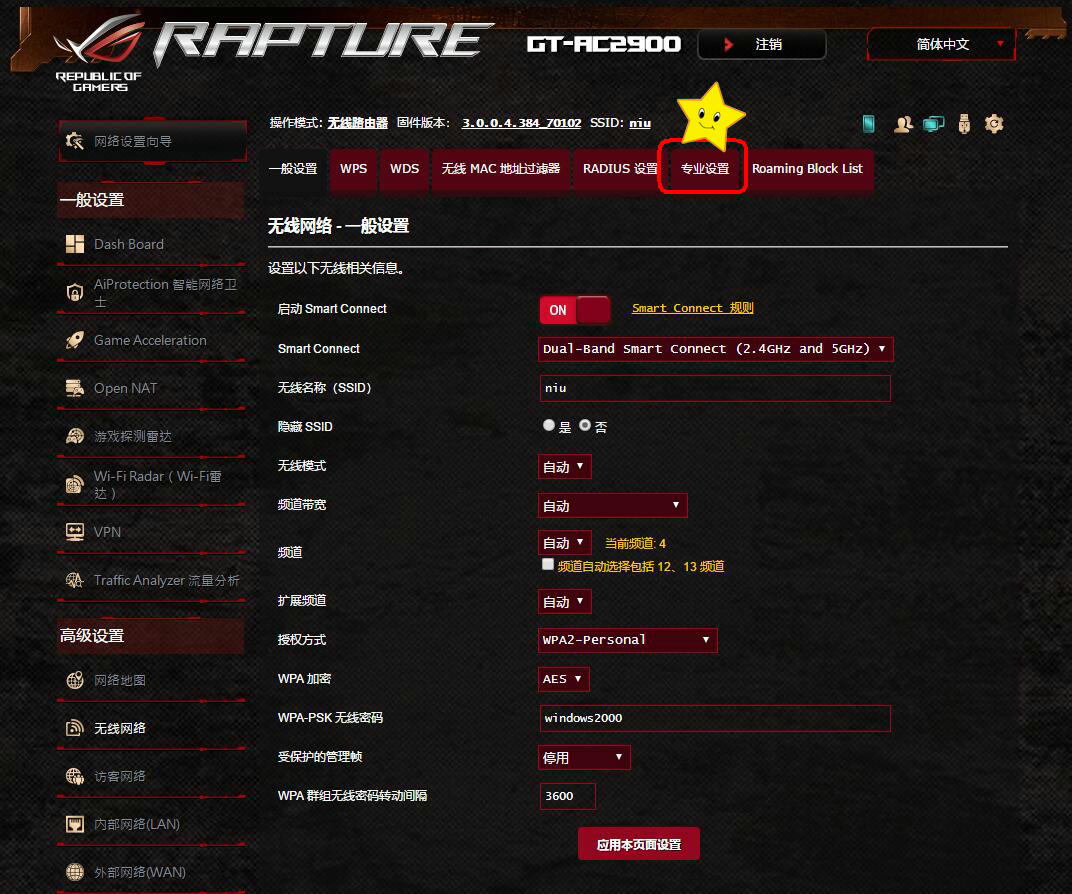Select 是 radio button for 隐藏 SSID

tap(548, 424)
